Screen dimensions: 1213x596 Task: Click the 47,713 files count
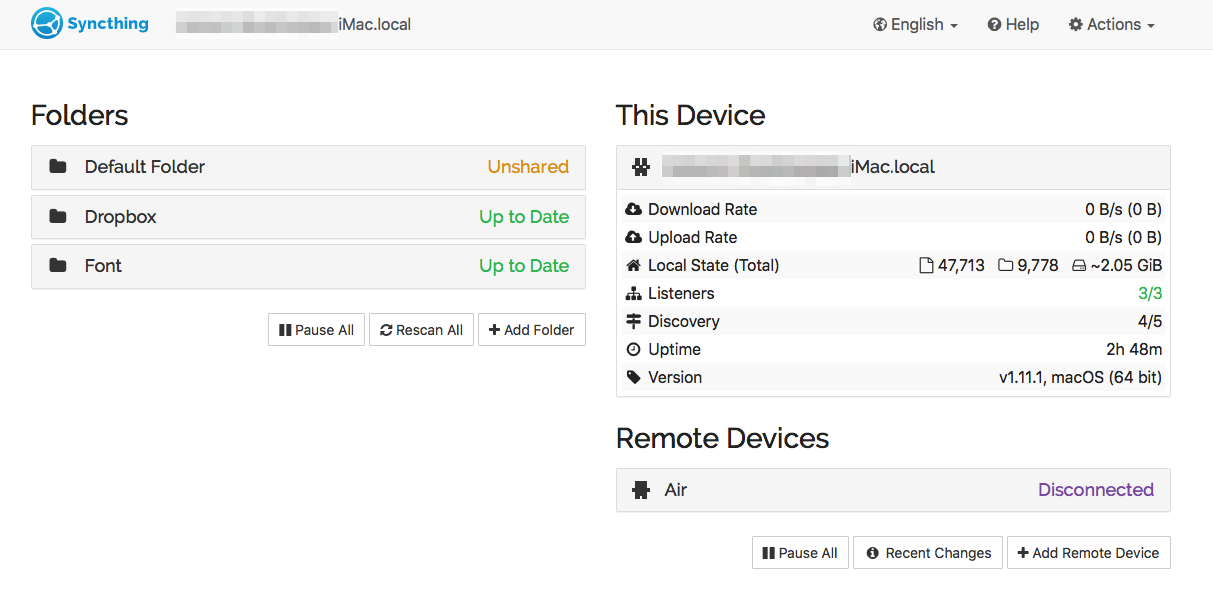pos(961,266)
